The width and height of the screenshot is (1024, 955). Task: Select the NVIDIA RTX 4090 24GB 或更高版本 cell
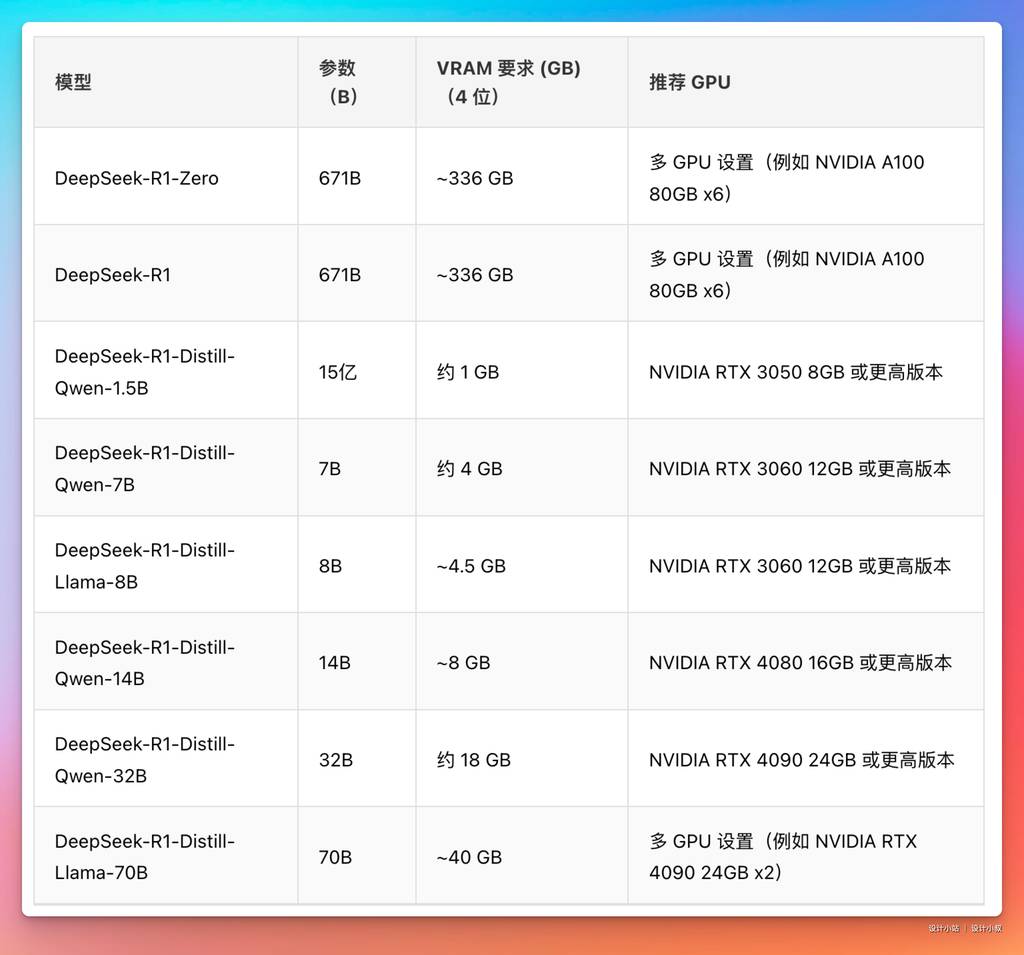[801, 760]
